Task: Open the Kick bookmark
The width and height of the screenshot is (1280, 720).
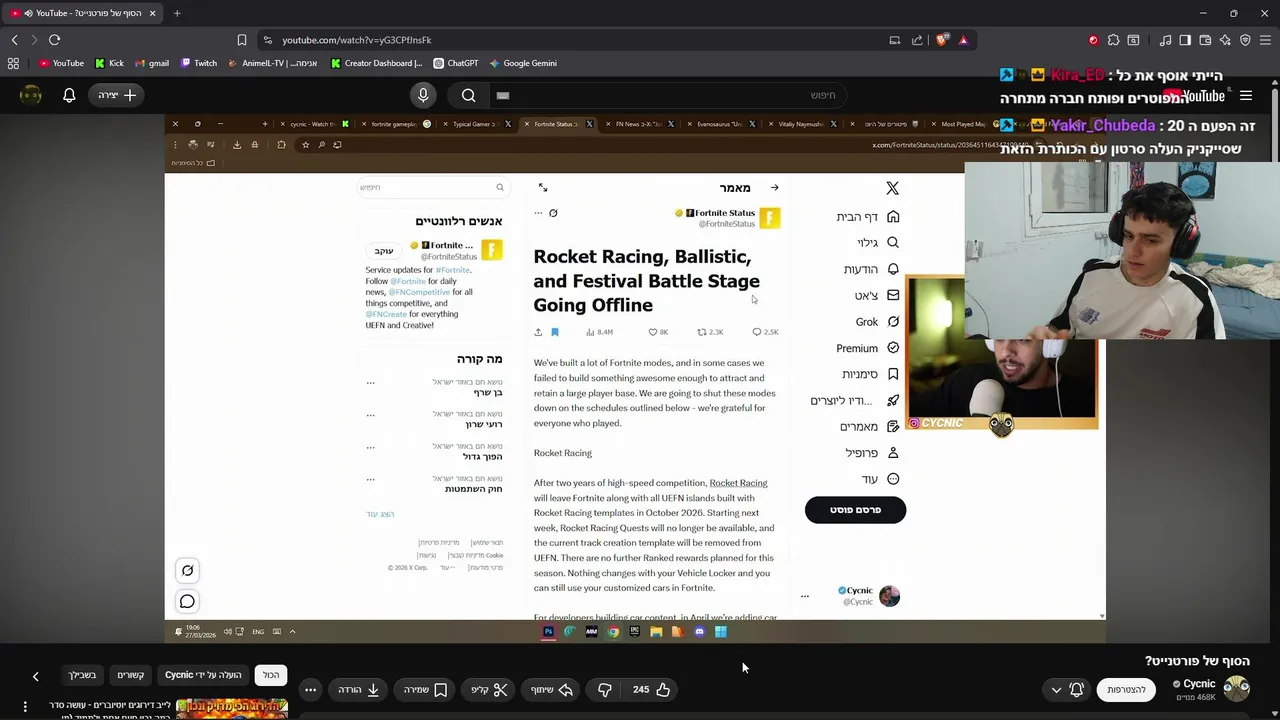Action: pos(110,63)
